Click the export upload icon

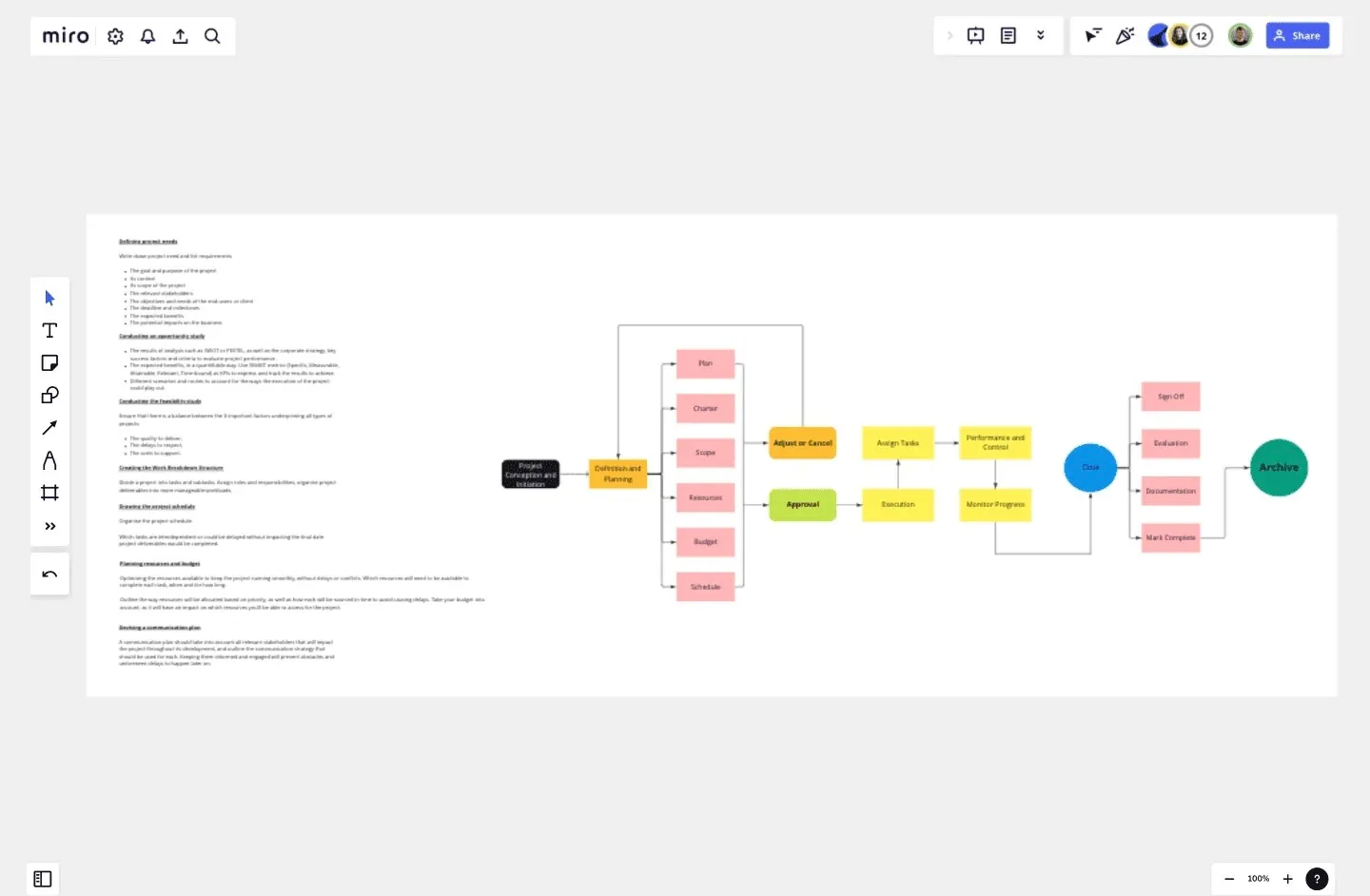pos(180,36)
